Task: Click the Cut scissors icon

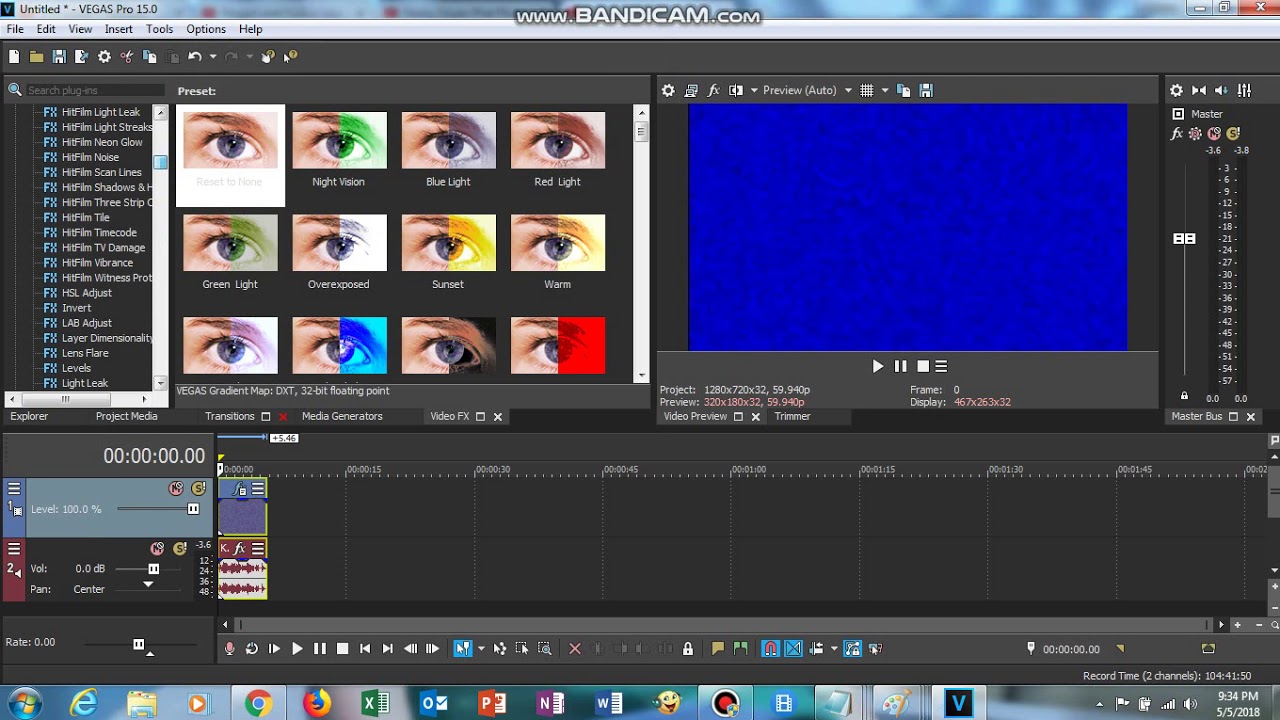Action: (x=127, y=57)
